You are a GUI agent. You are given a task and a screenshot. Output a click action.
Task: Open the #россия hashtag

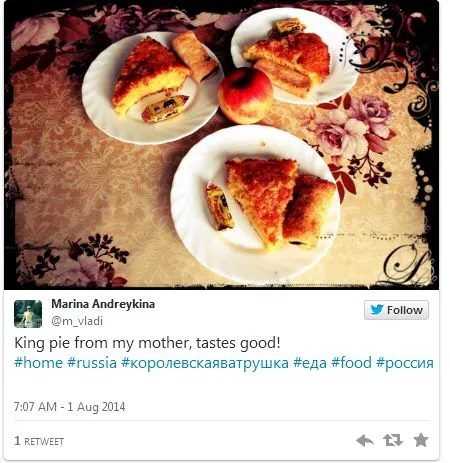(405, 363)
